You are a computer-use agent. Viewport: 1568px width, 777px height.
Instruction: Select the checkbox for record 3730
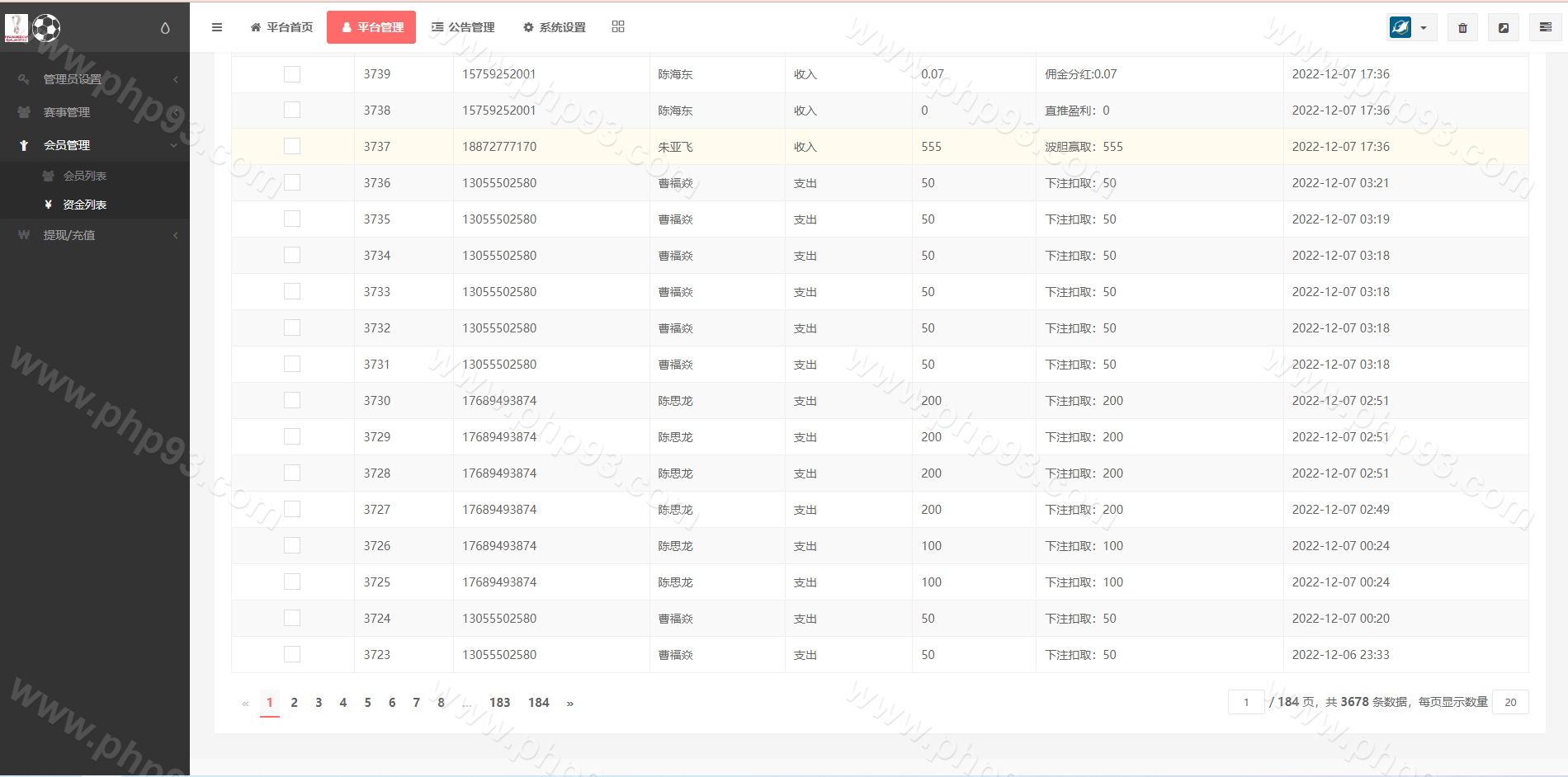(292, 401)
